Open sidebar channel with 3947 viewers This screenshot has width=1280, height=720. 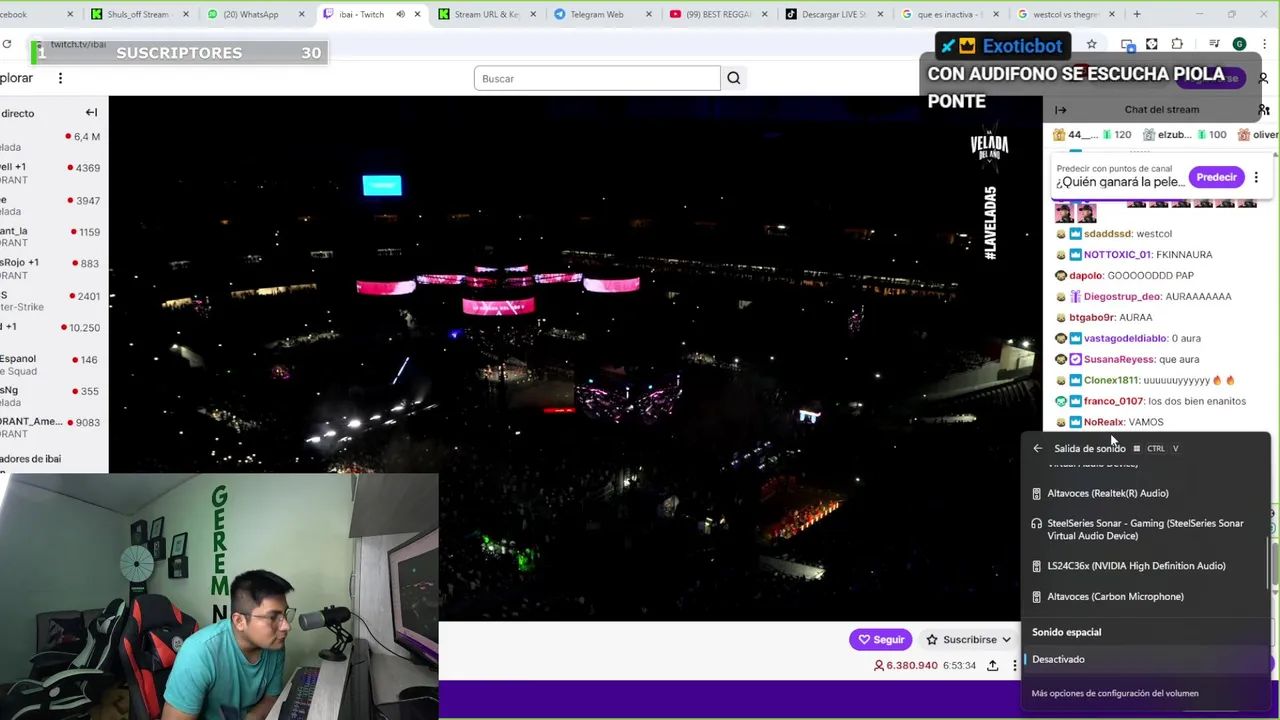52,205
